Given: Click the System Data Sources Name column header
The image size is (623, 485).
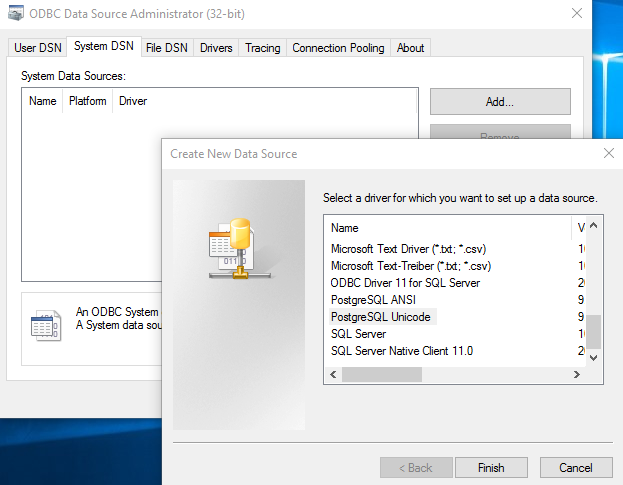Looking at the screenshot, I should coord(43,101).
